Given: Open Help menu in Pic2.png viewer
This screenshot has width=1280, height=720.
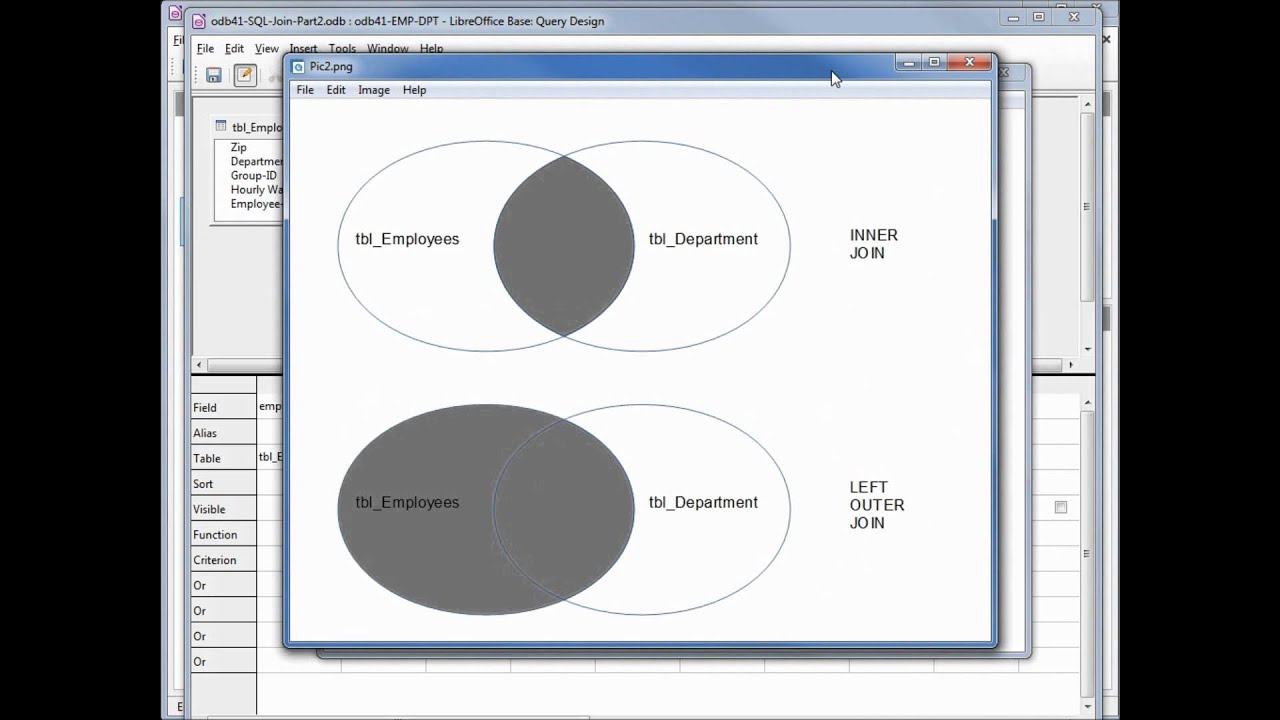Looking at the screenshot, I should 414,90.
